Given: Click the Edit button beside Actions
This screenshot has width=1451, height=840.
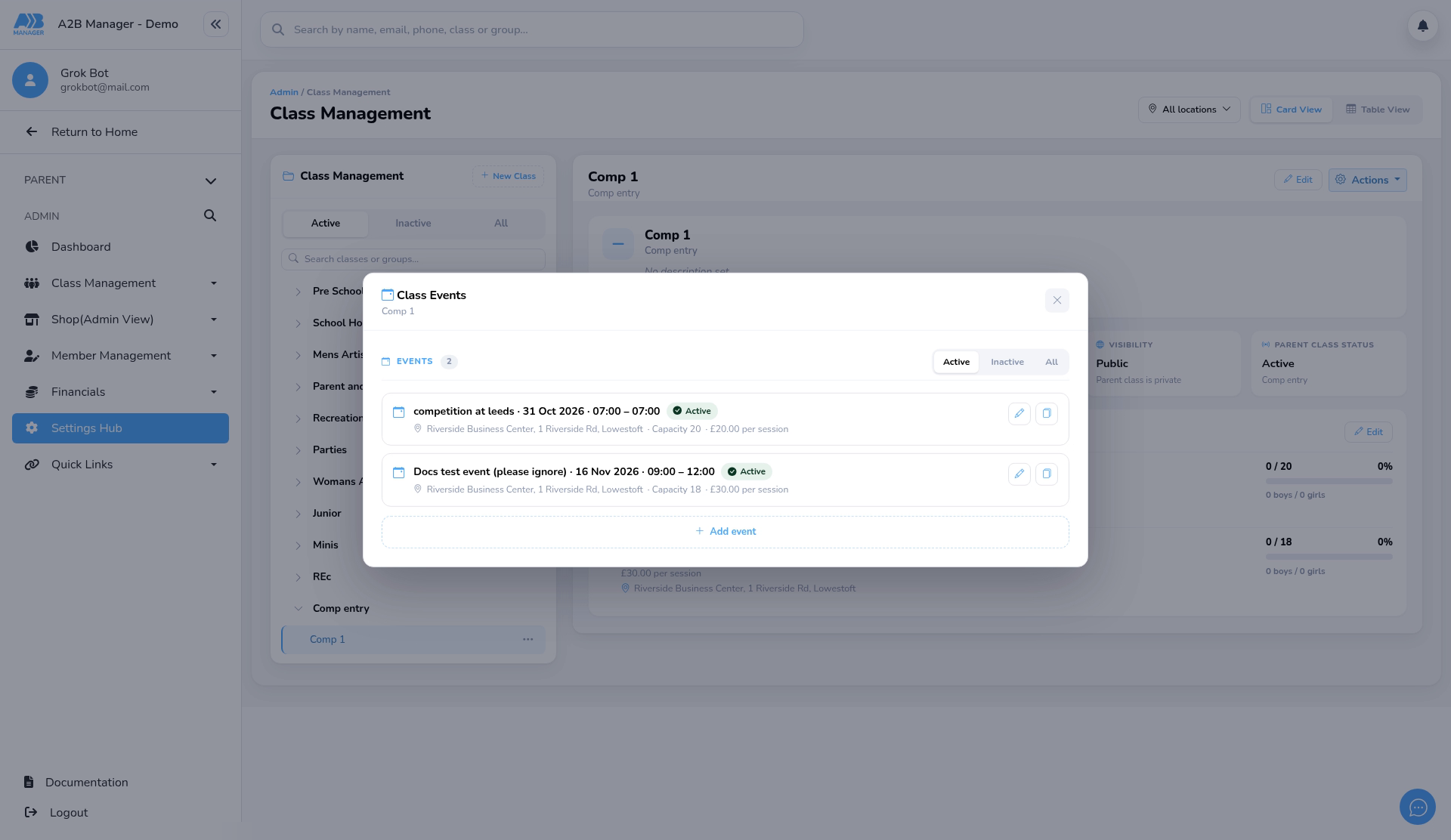Looking at the screenshot, I should pos(1298,180).
